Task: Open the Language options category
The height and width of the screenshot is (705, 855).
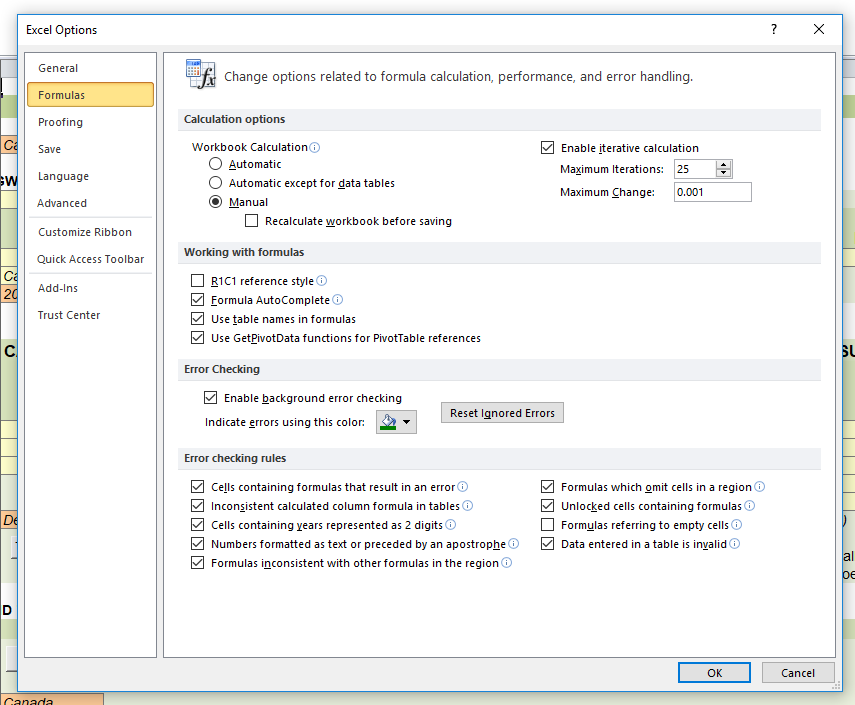Action: pyautogui.click(x=91, y=176)
